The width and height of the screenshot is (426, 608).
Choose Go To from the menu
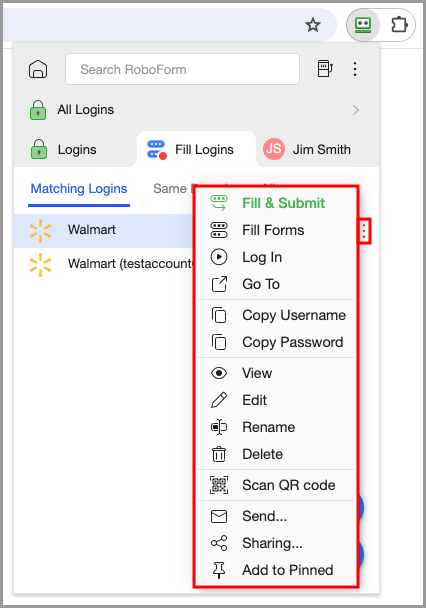pyautogui.click(x=276, y=285)
